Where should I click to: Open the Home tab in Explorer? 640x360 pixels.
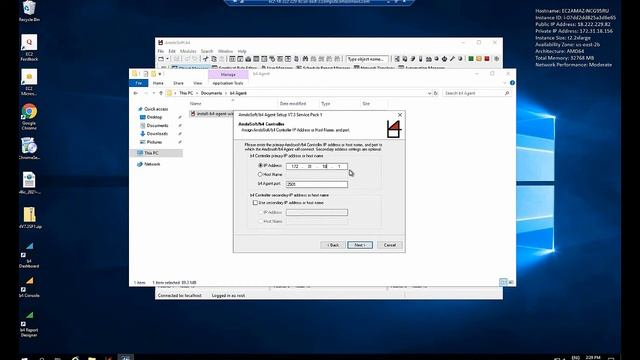[x=158, y=83]
